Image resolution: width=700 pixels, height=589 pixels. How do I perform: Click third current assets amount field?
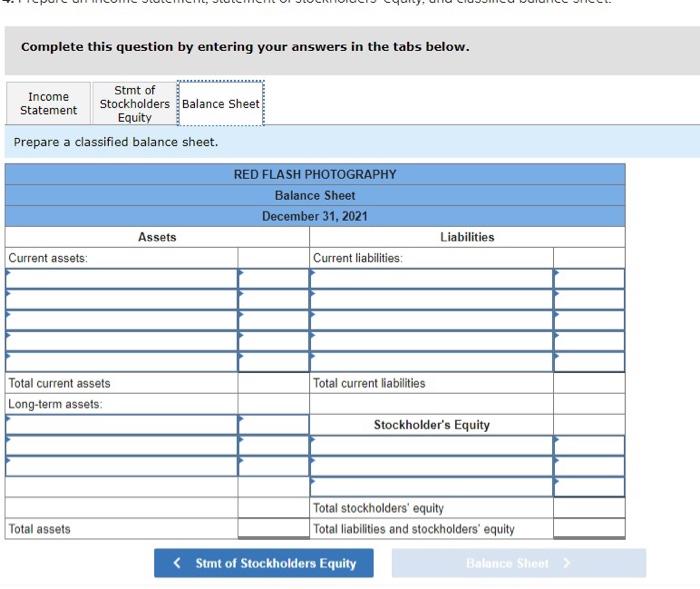point(274,320)
